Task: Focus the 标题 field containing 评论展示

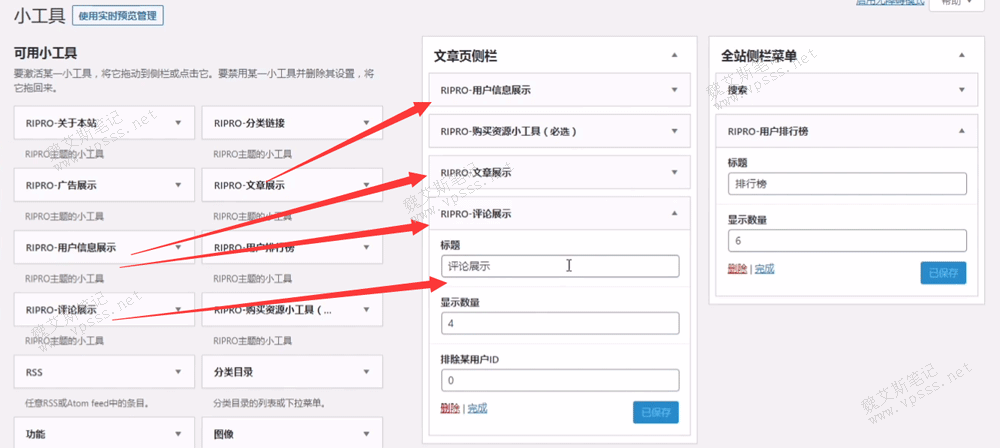Action: (x=560, y=266)
